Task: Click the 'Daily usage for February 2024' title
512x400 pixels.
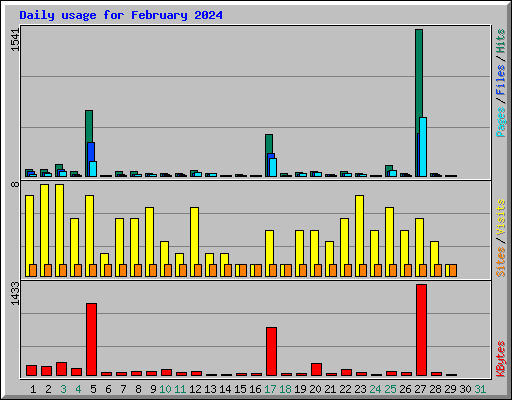Action: coord(121,15)
